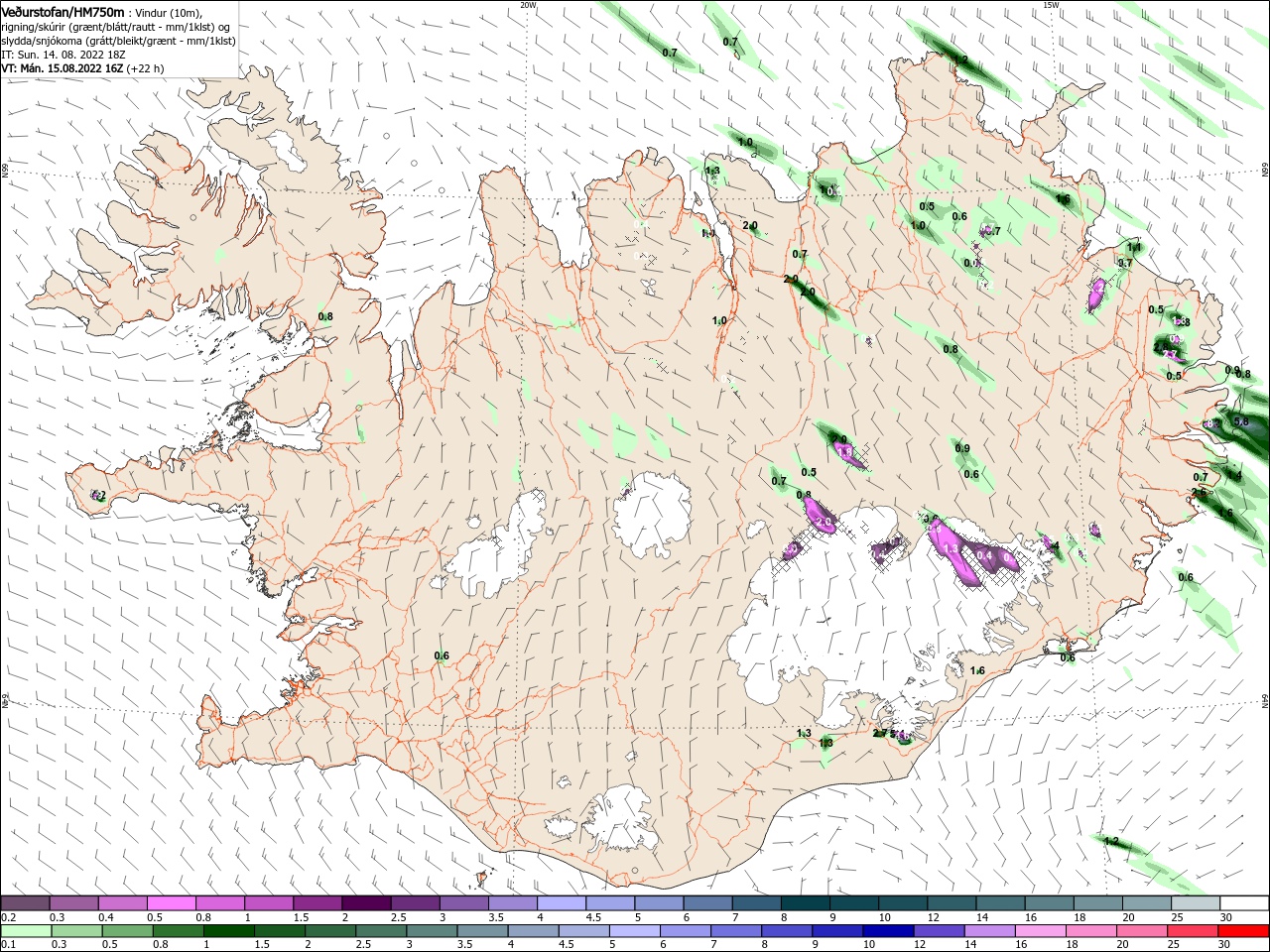Image resolution: width=1270 pixels, height=952 pixels.
Task: Click the 2.7 value label near the south coast
Action: (x=879, y=734)
